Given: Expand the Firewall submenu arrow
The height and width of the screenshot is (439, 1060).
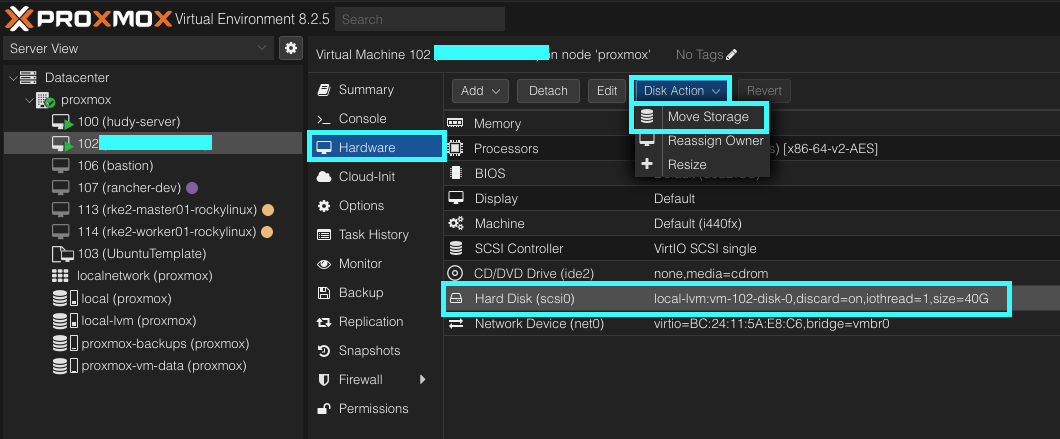Looking at the screenshot, I should (x=422, y=380).
